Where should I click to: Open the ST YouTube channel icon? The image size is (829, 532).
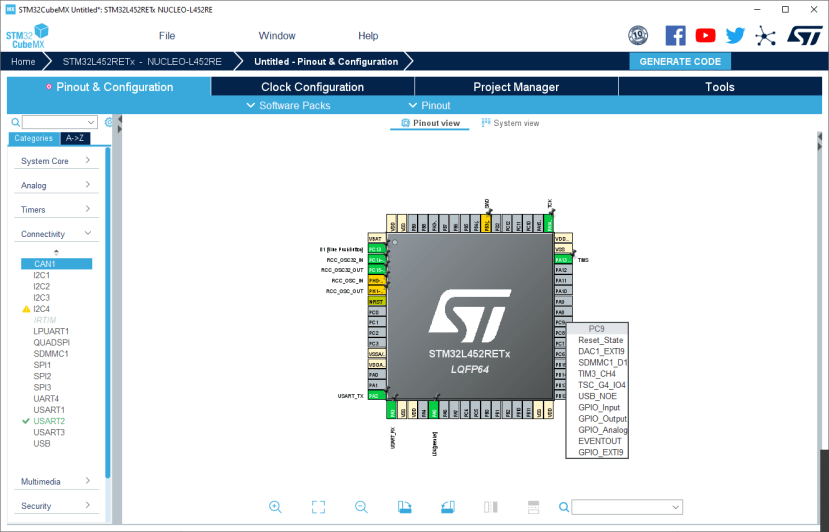click(x=705, y=35)
